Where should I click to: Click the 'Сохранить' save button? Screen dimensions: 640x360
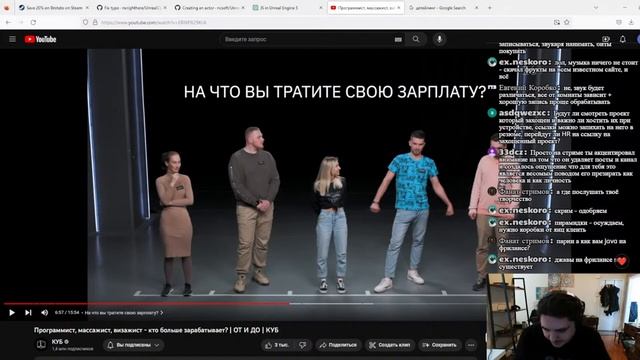(x=440, y=345)
